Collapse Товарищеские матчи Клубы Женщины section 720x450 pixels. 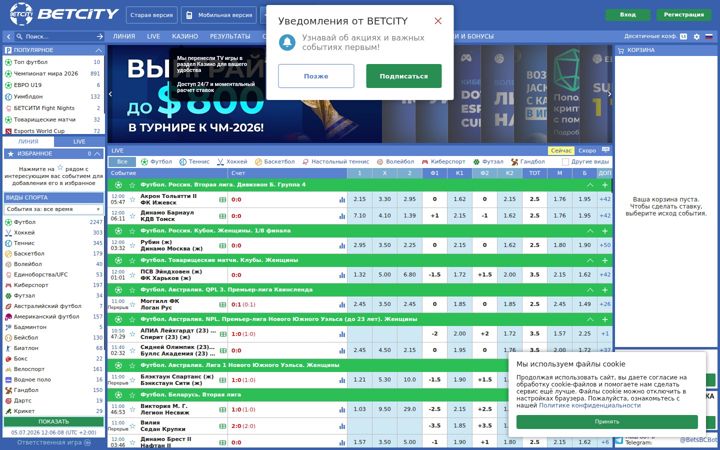[x=590, y=260]
